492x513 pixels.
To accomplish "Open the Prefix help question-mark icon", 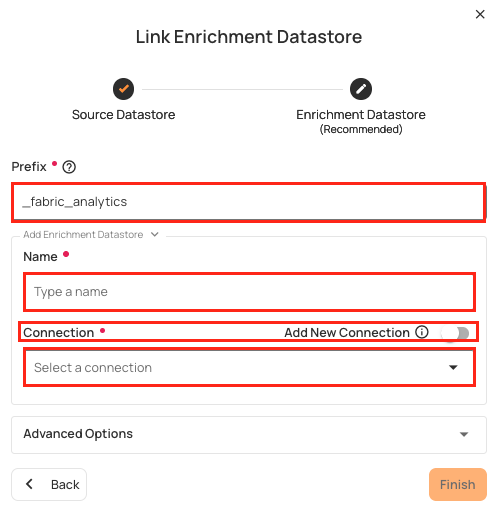I will pos(69,167).
